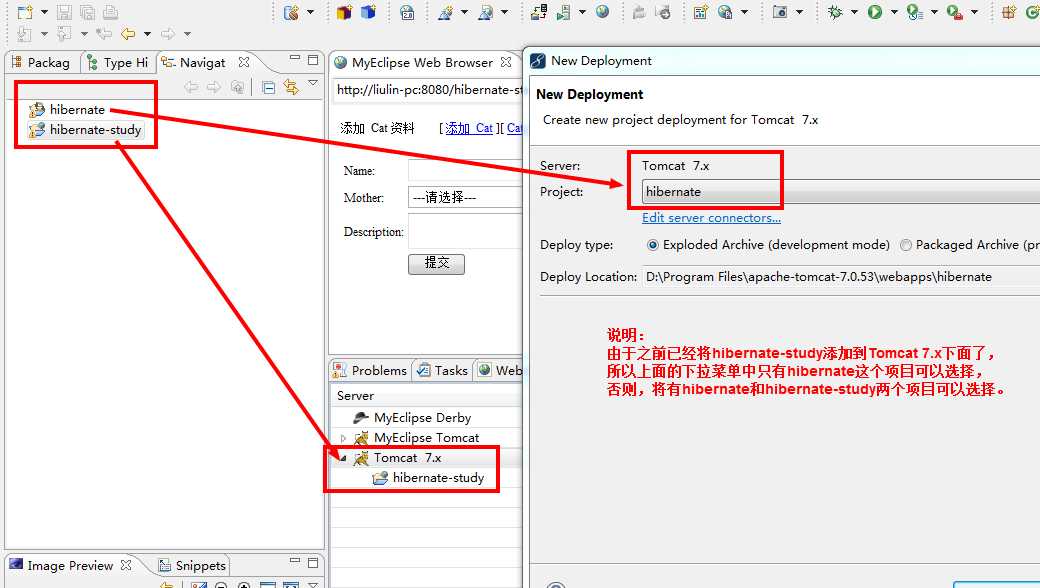Open the MyEclipse web browser globe icon
This screenshot has height=588, width=1040.
click(602, 12)
